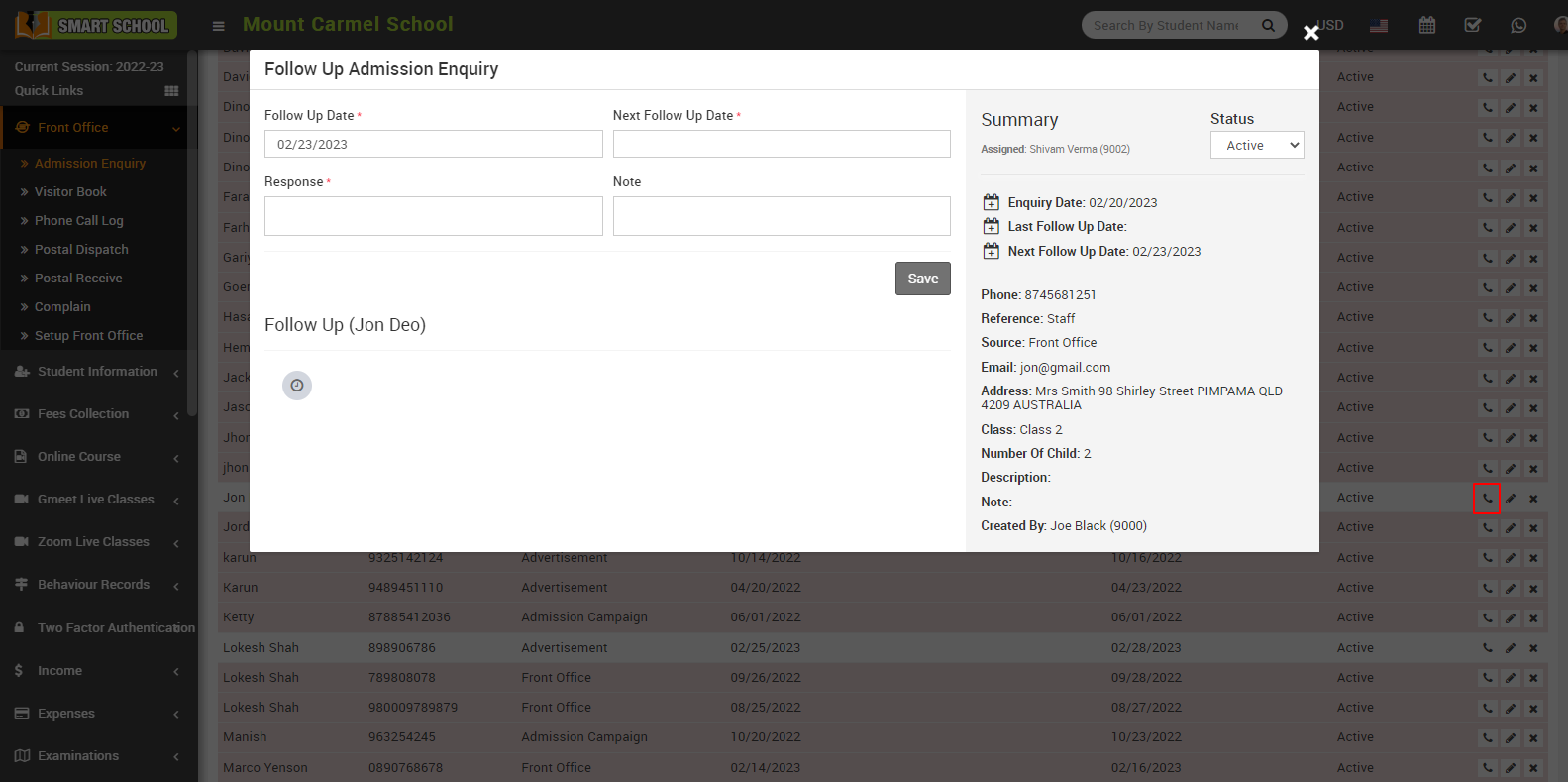Open the Postal Dispatch link
Viewport: 1568px width, 782px height.
click(81, 250)
